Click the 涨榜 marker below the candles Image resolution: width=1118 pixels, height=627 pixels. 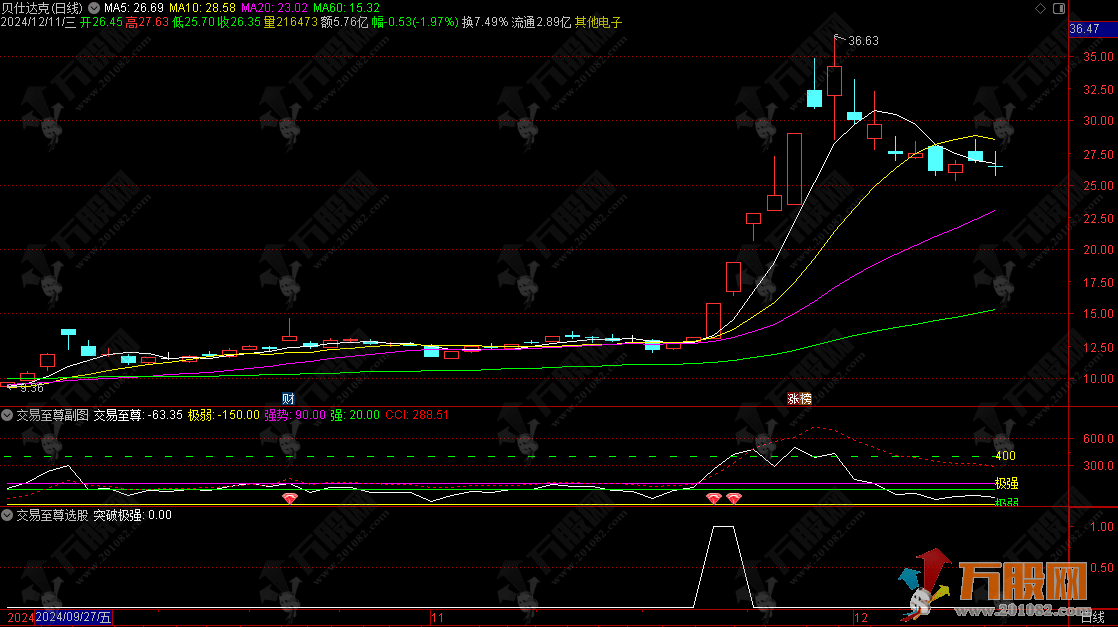point(799,399)
